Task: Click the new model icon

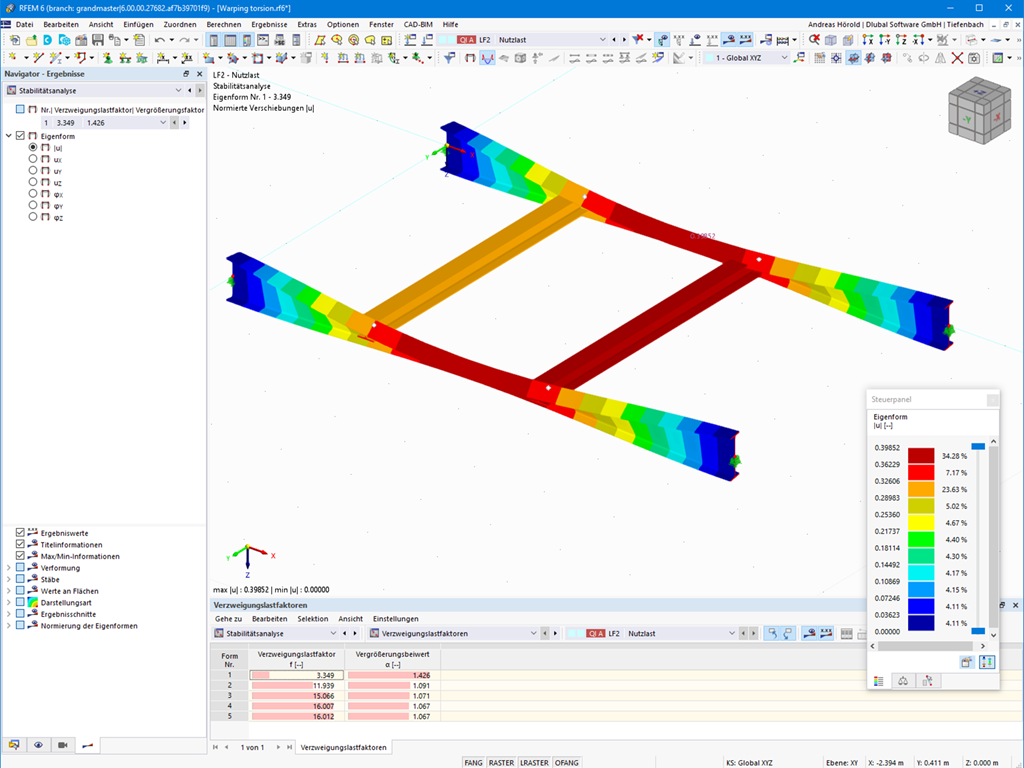Action: click(14, 40)
